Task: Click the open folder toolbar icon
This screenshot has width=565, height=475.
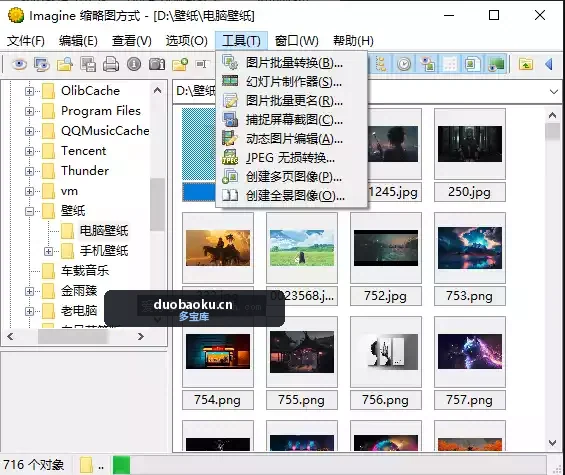Action: tap(65, 65)
